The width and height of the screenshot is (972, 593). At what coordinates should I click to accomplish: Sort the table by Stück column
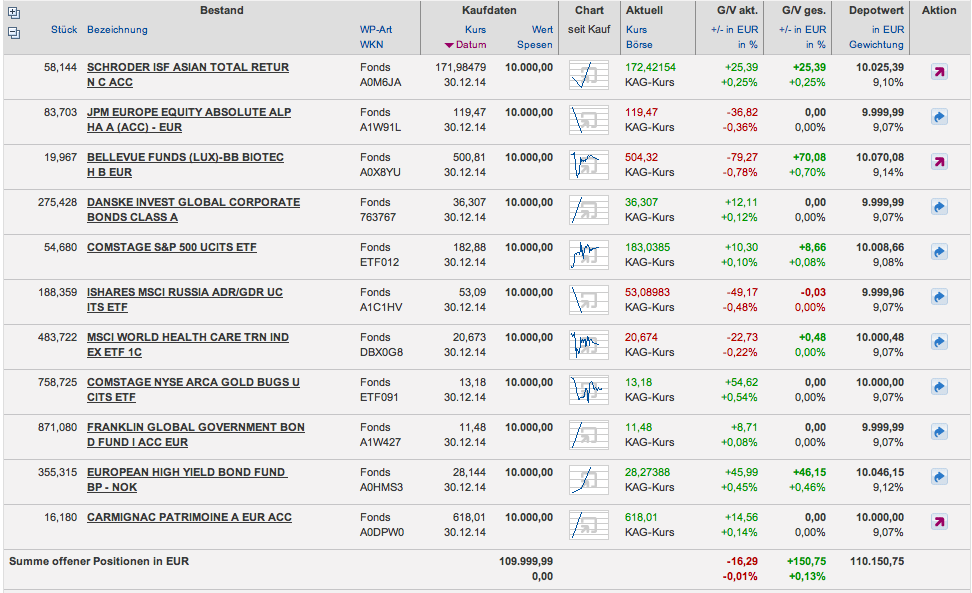coord(63,30)
